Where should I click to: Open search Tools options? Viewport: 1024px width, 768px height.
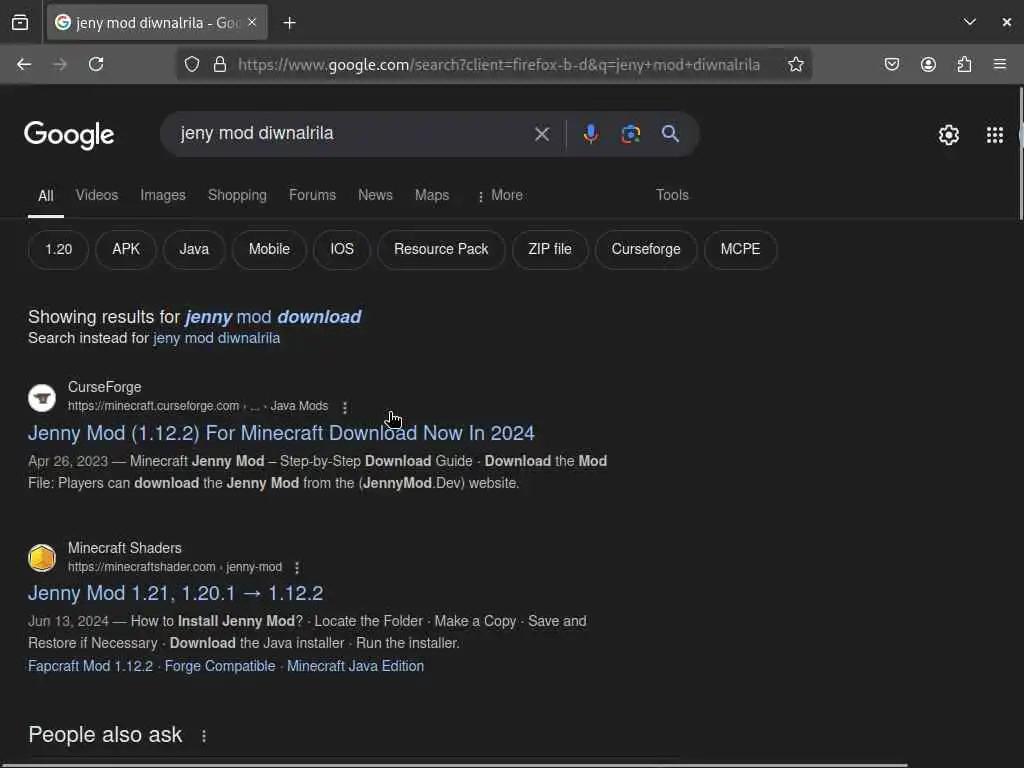[672, 195]
